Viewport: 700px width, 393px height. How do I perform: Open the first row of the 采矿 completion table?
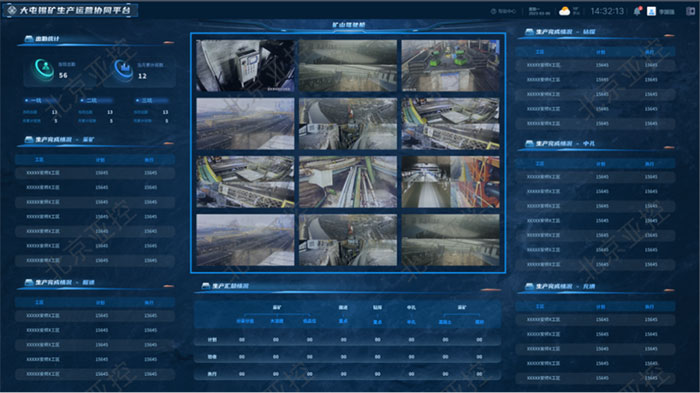click(x=95, y=173)
